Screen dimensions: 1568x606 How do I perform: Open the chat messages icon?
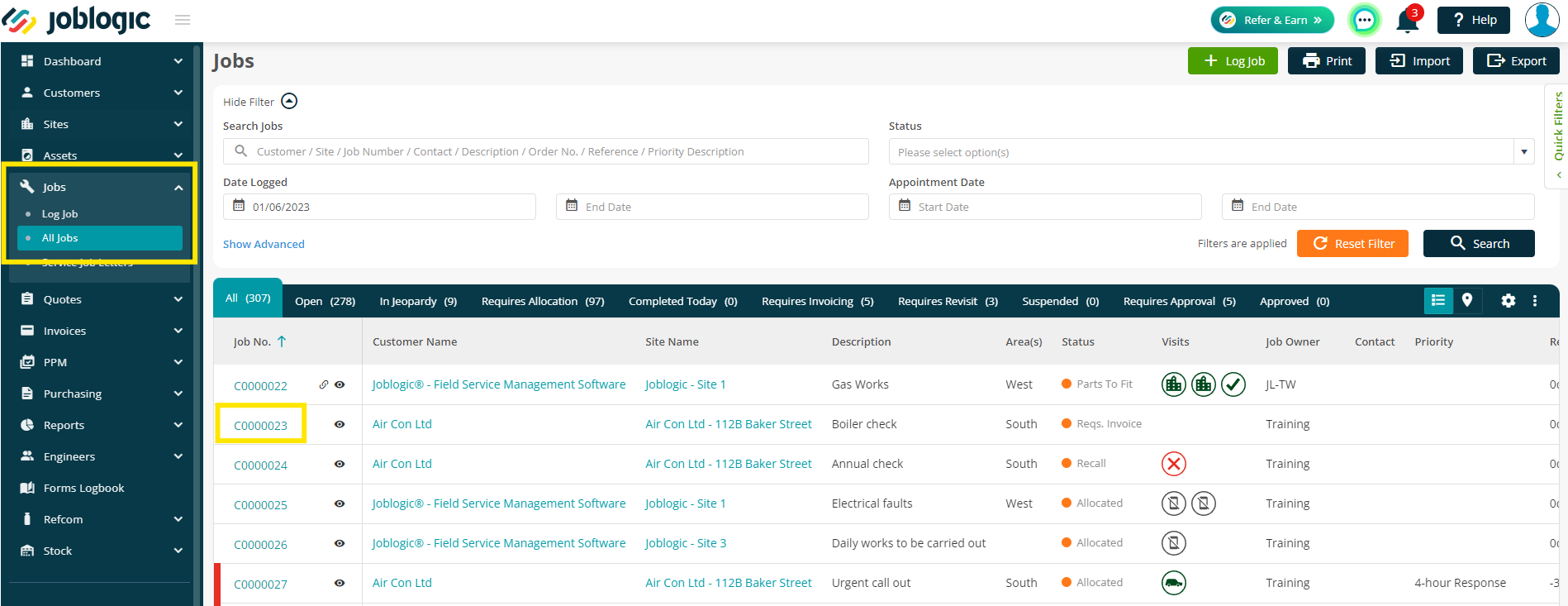(1364, 20)
